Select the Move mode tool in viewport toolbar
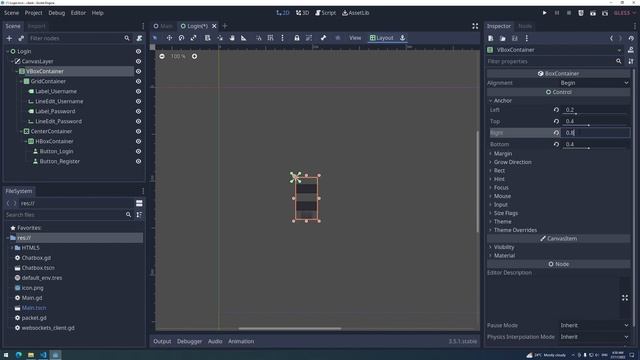The width and height of the screenshot is (640, 360). pos(169,38)
